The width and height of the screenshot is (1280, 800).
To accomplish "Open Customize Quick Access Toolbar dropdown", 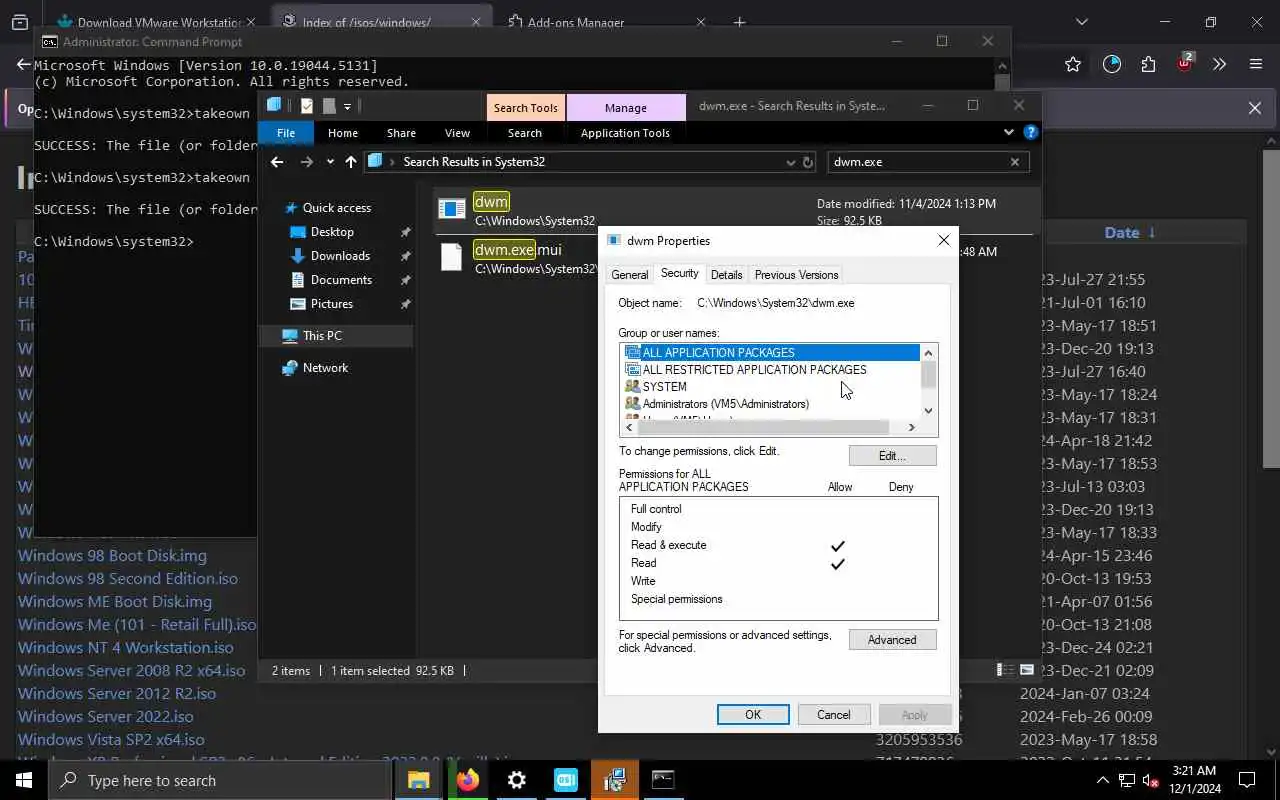I will click(347, 106).
